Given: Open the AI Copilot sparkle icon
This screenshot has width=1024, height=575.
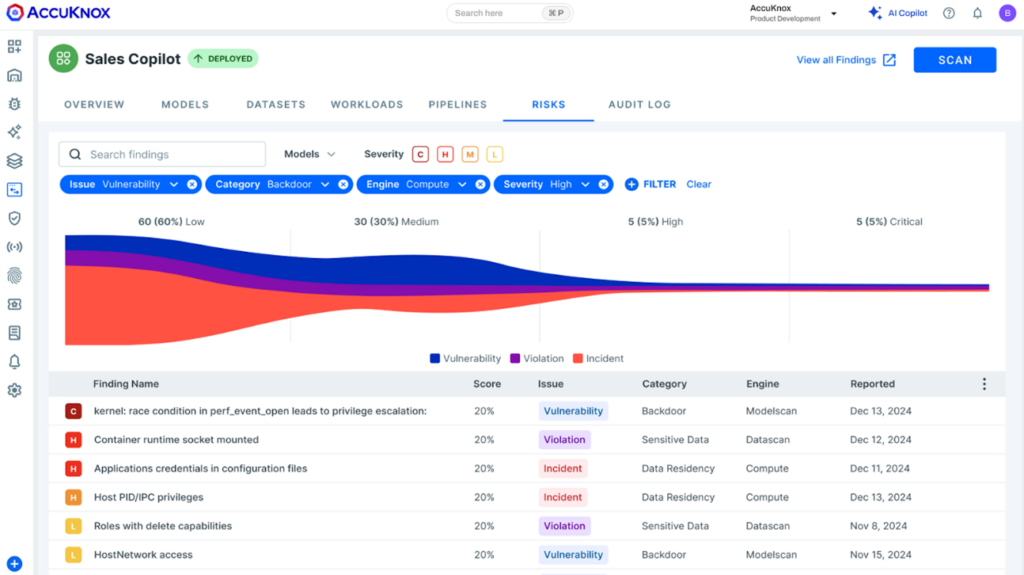Looking at the screenshot, I should [875, 13].
